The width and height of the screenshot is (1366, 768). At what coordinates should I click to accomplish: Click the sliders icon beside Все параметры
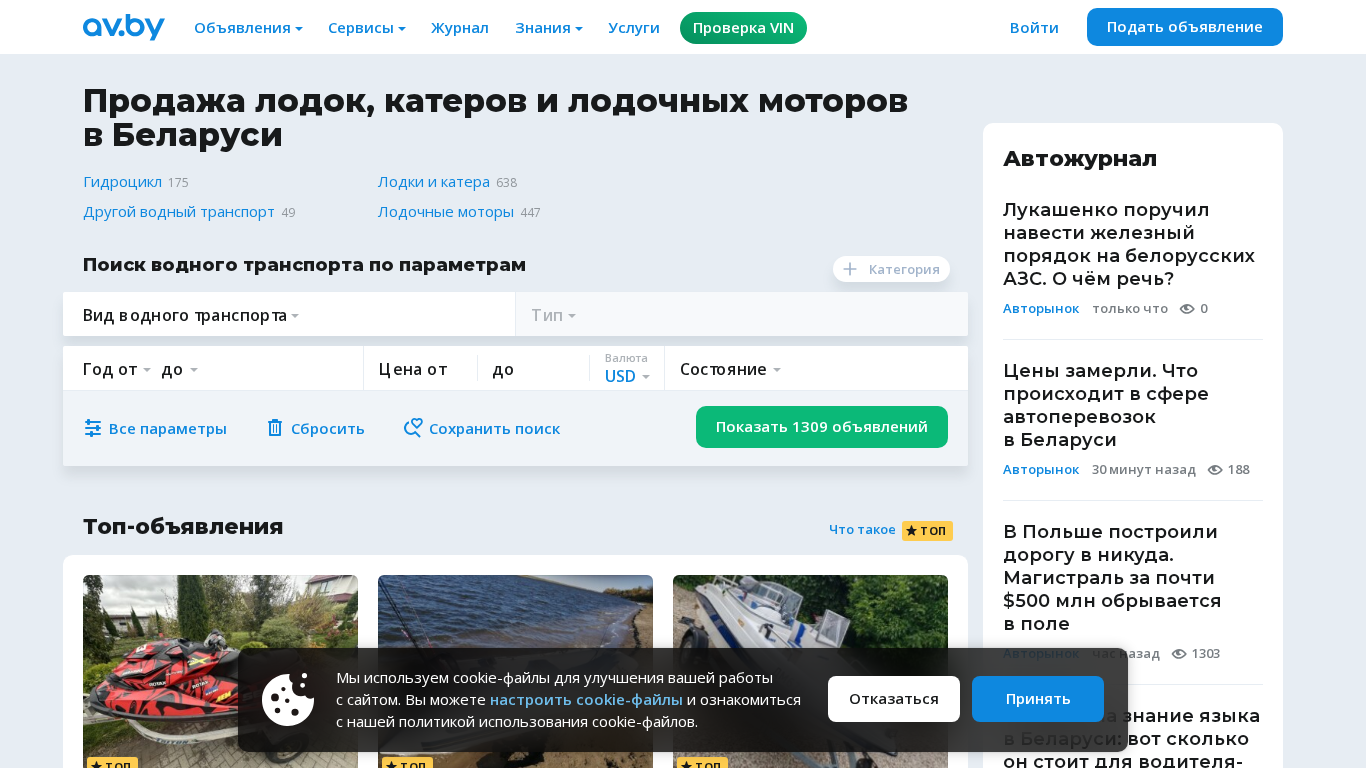93,428
